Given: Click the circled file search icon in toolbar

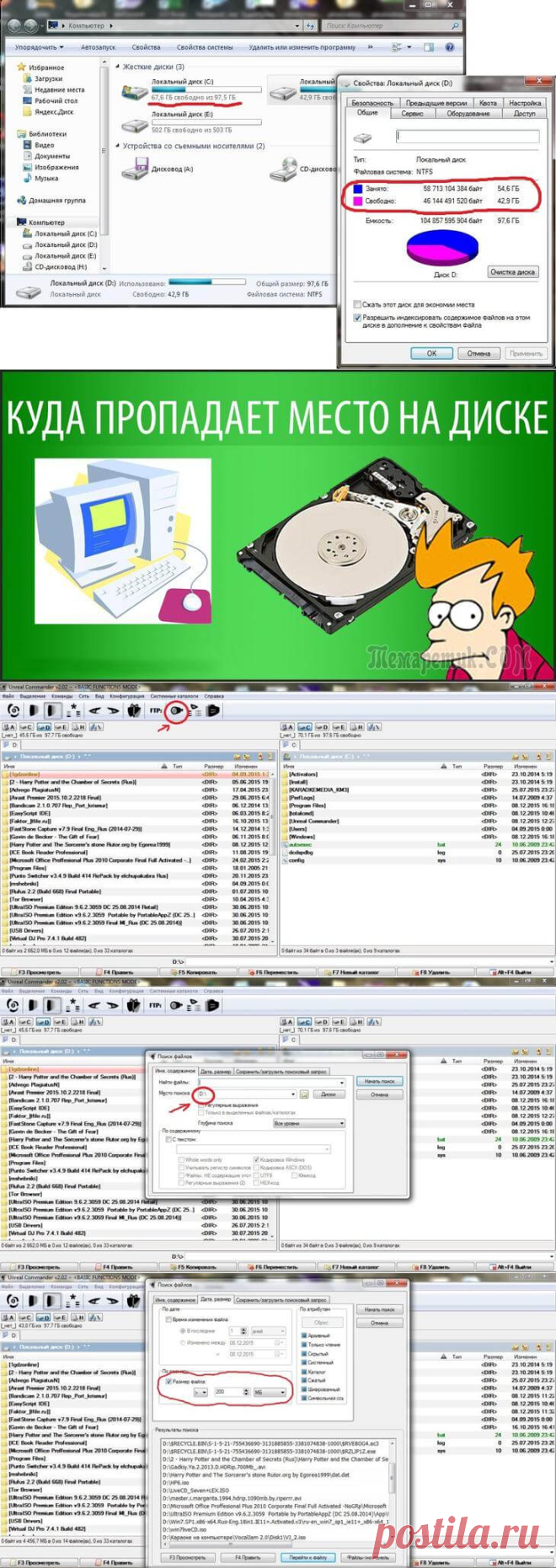Looking at the screenshot, I should click(176, 710).
